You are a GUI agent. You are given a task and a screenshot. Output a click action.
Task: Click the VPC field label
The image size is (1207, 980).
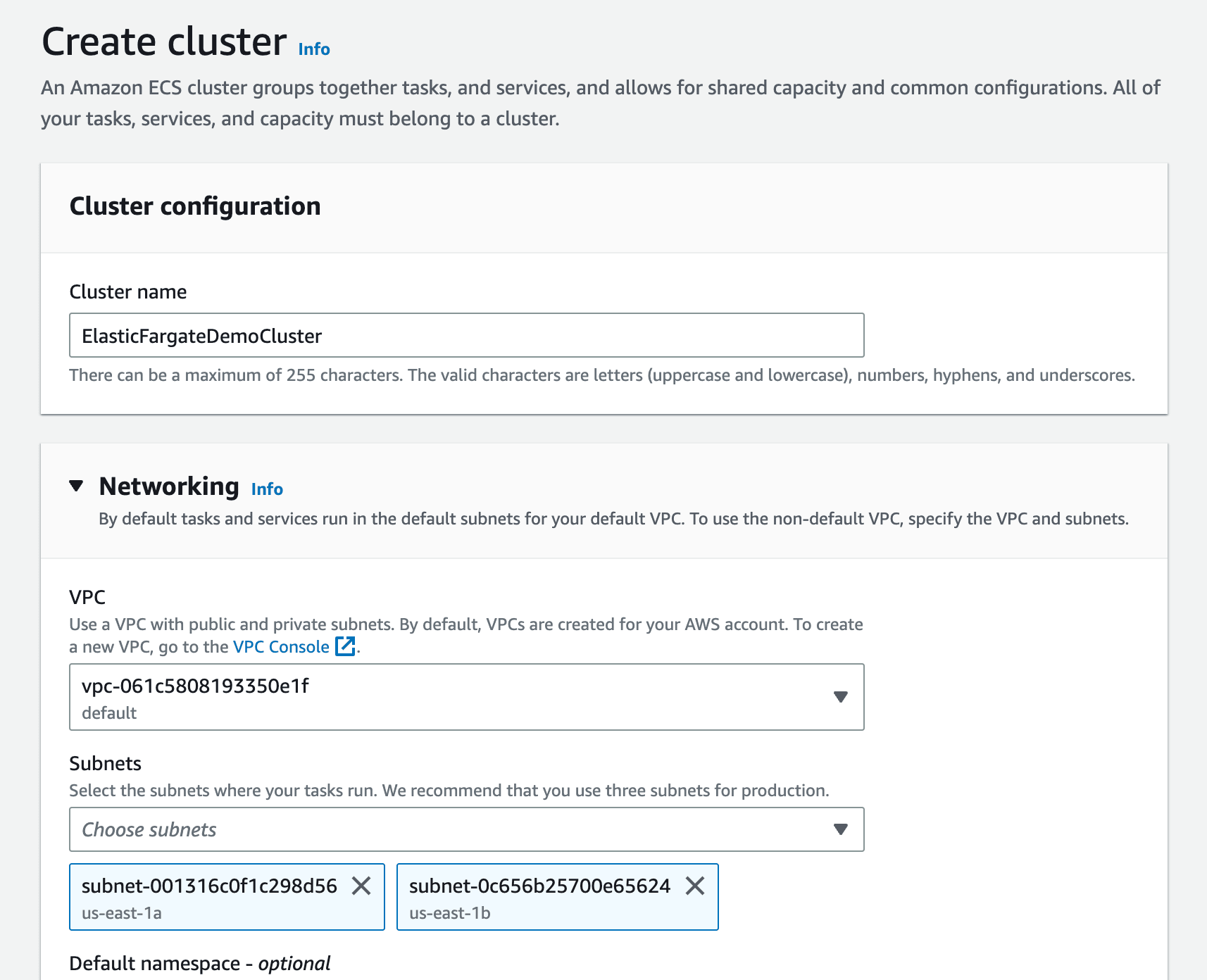pos(87,598)
